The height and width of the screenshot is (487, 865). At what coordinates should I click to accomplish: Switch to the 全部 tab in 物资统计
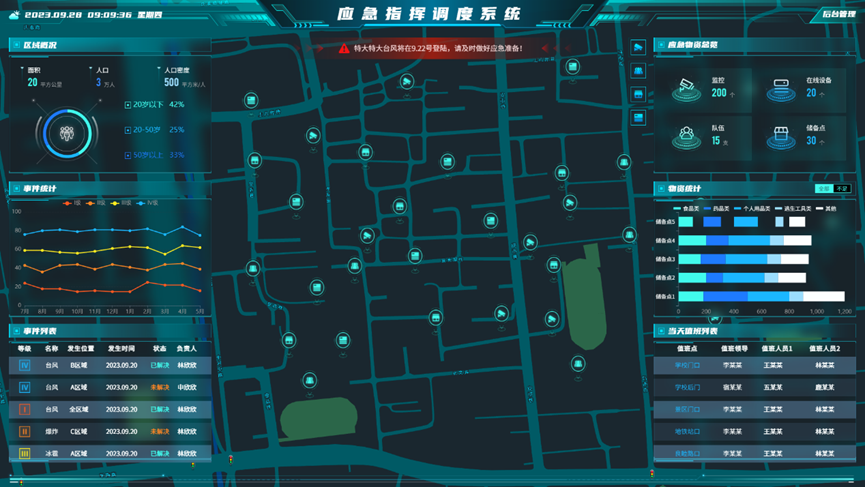pyautogui.click(x=824, y=189)
